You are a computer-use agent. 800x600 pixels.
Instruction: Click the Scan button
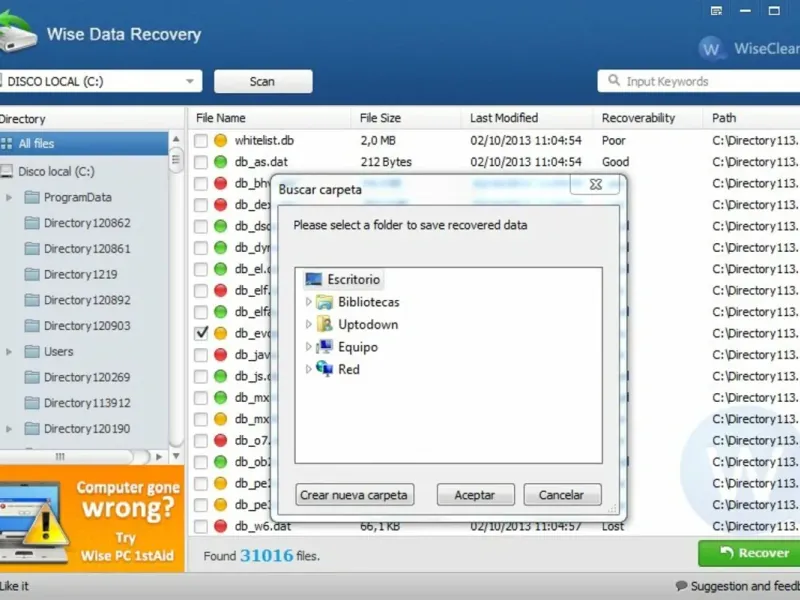pyautogui.click(x=263, y=82)
